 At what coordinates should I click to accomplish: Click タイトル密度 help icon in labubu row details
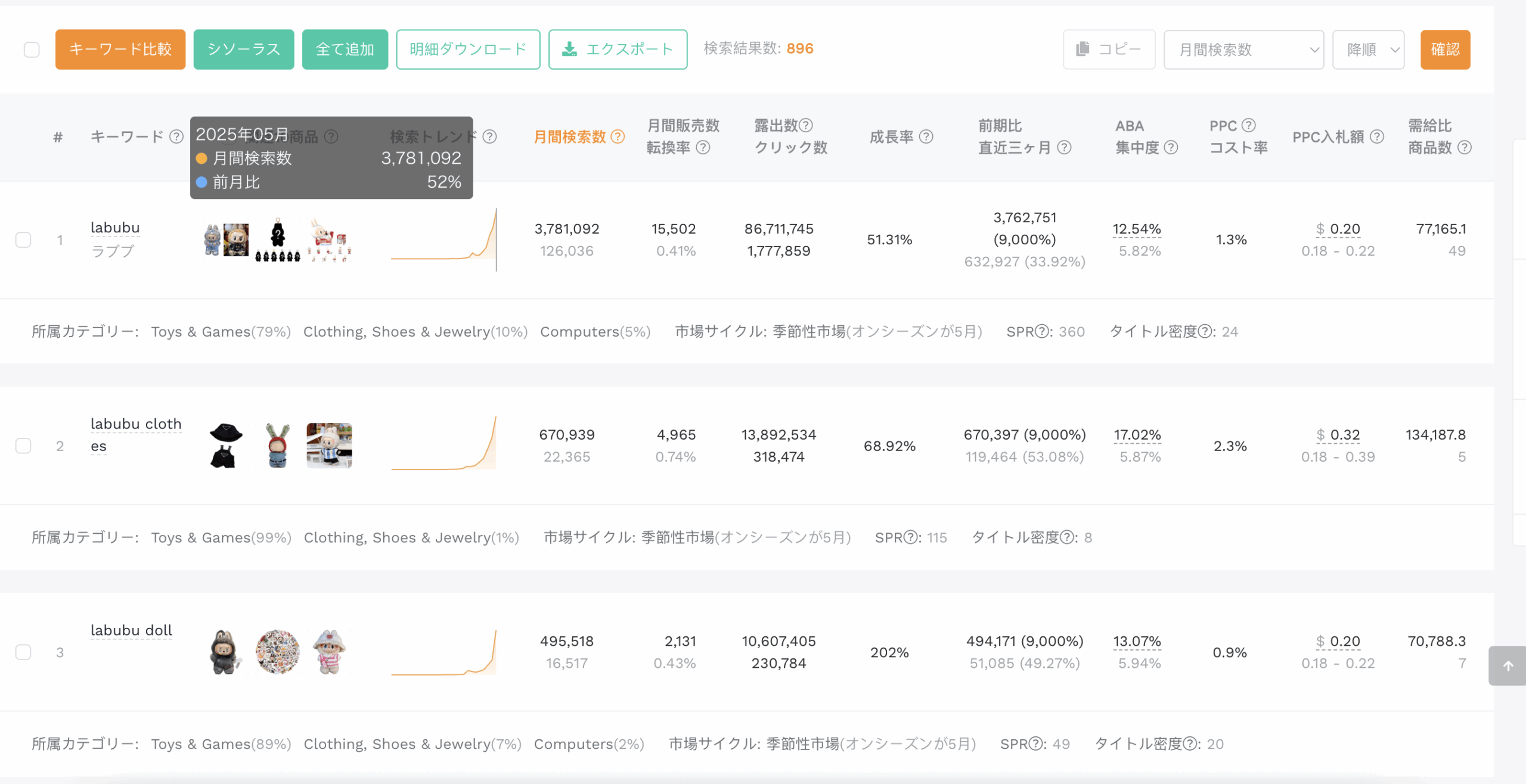(1205, 332)
